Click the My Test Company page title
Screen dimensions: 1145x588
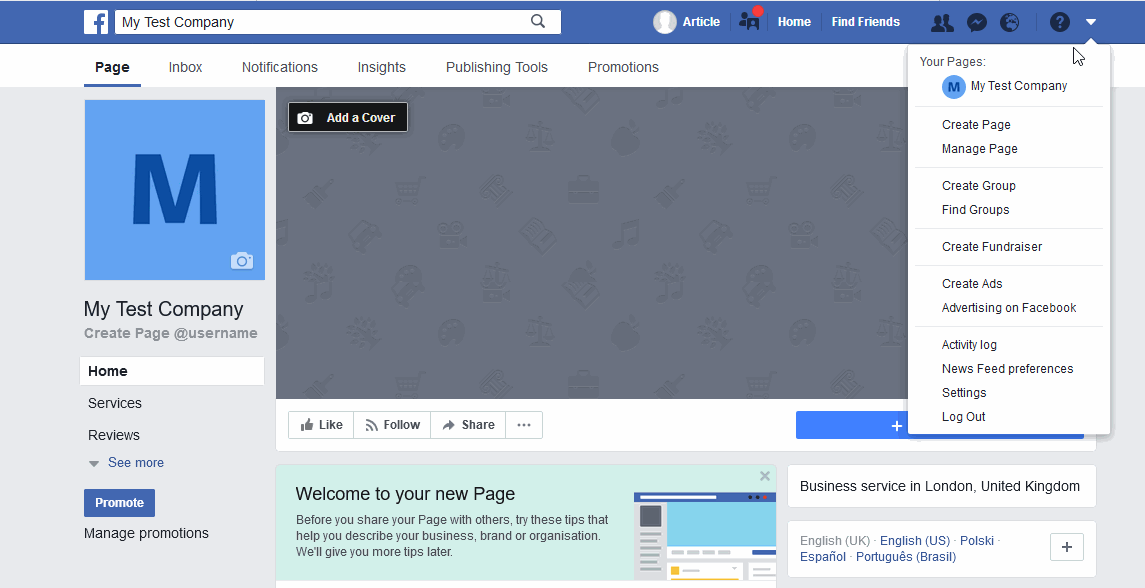[x=164, y=309]
